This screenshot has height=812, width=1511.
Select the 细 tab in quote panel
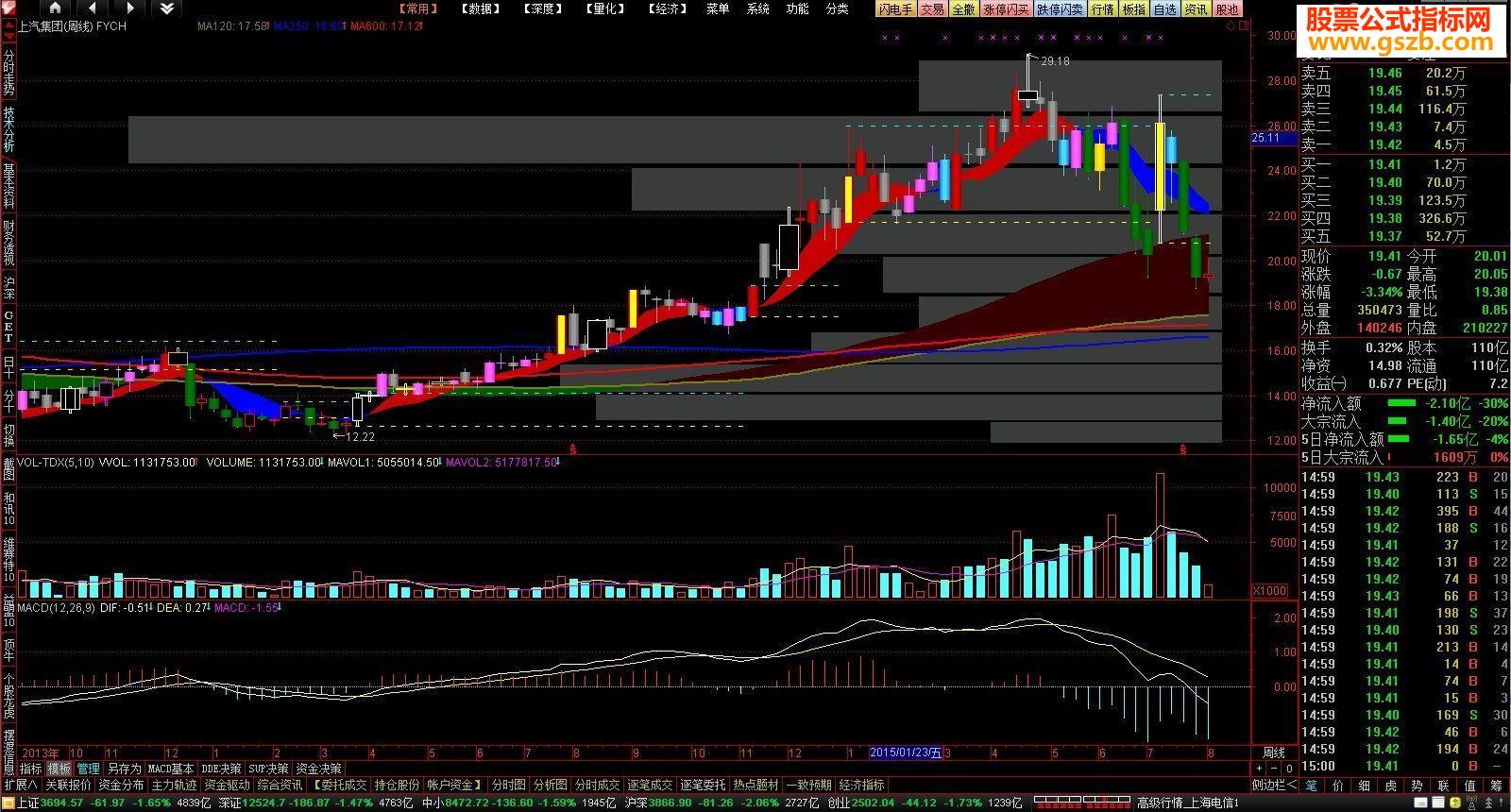[x=1365, y=785]
